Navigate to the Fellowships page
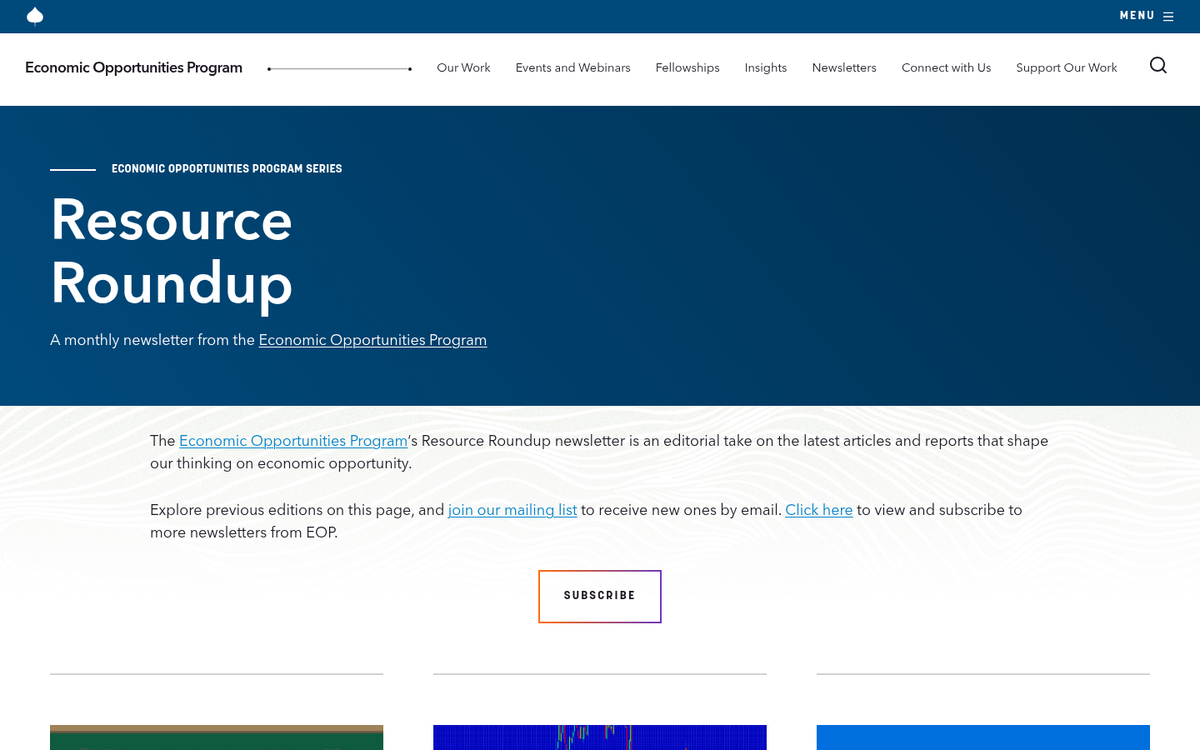The image size is (1200, 750). (687, 68)
